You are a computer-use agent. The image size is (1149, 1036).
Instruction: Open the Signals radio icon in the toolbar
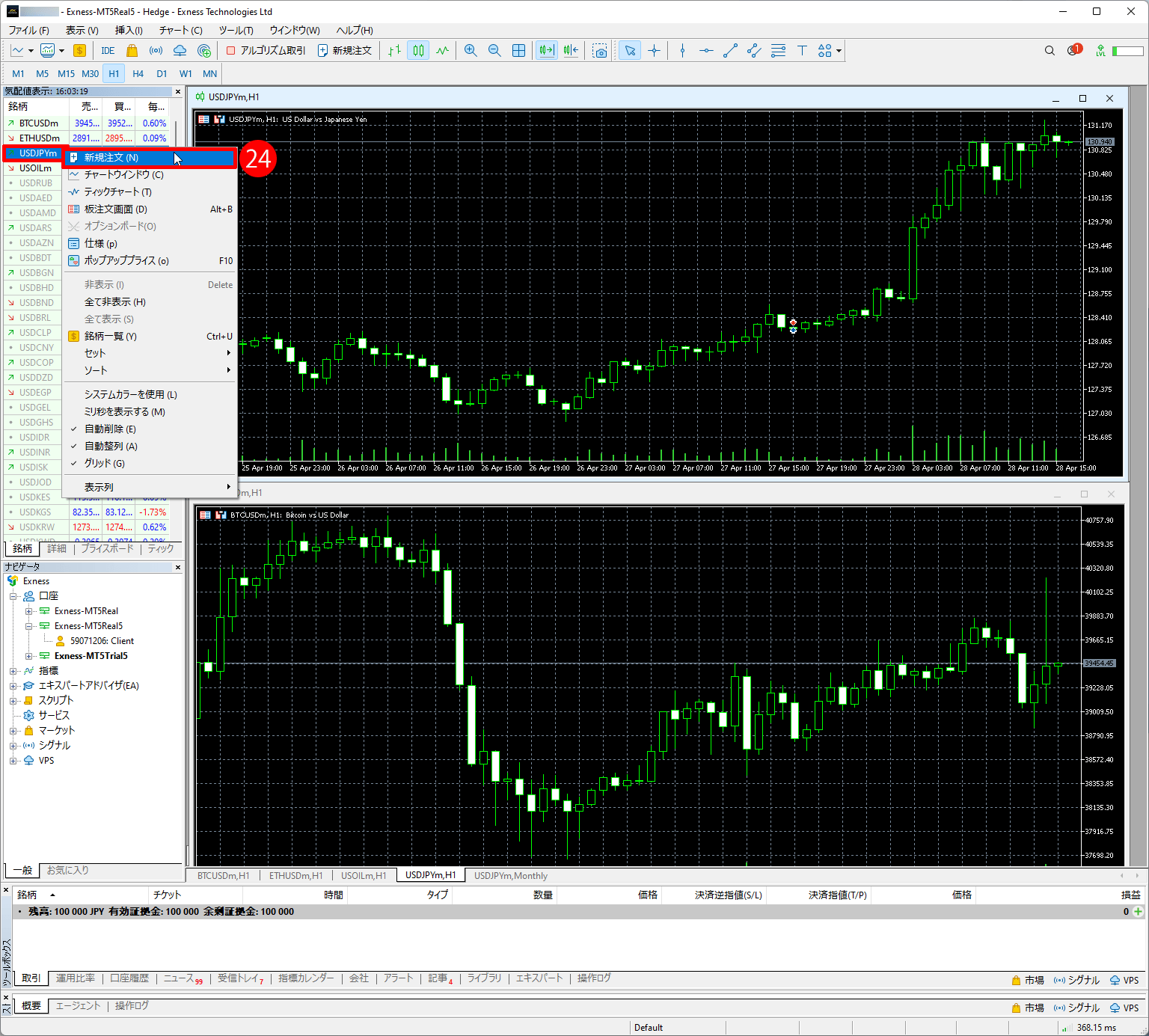point(156,51)
